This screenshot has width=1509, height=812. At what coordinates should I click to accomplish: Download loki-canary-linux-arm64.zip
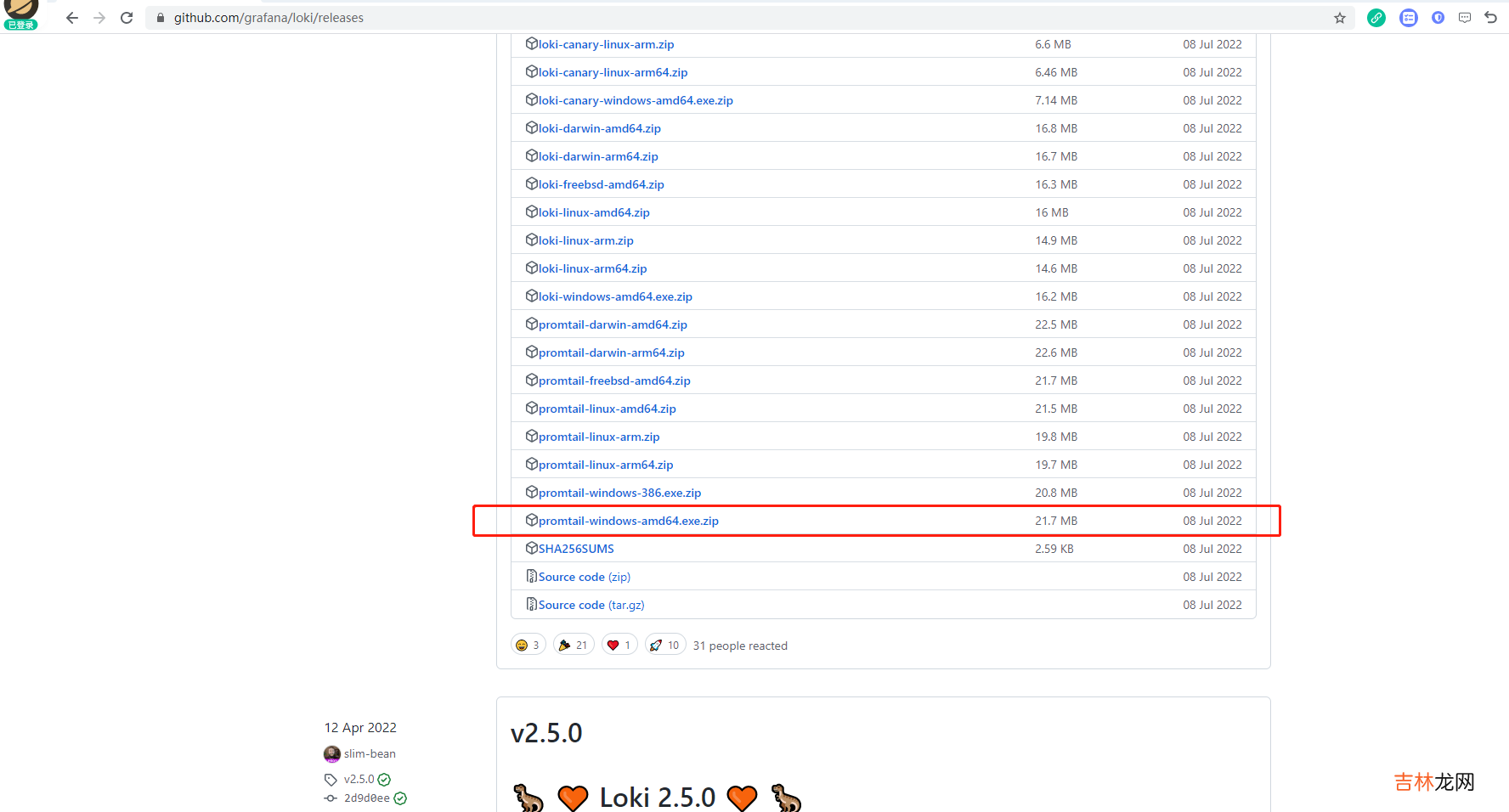click(x=613, y=72)
